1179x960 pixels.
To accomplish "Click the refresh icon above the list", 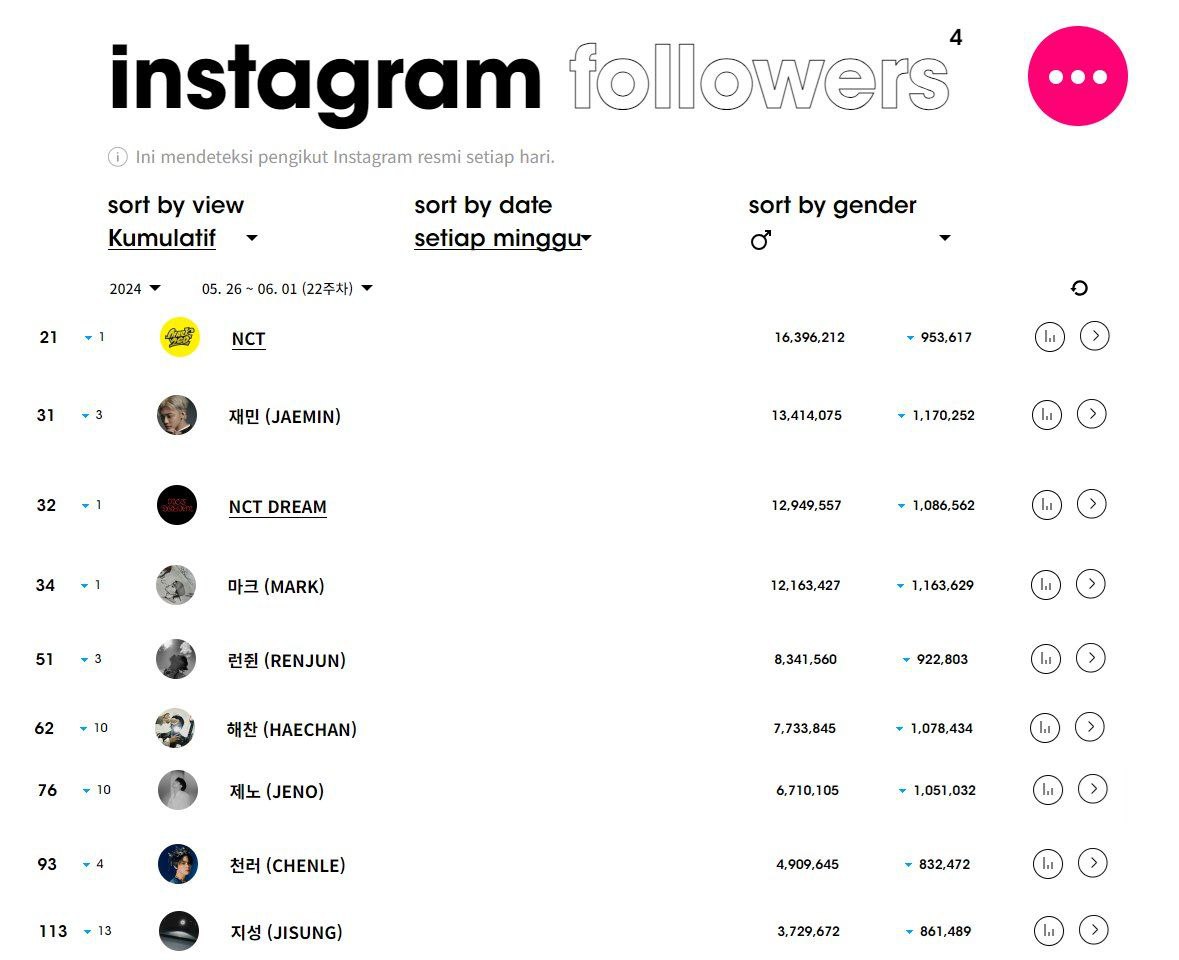I will (1079, 288).
